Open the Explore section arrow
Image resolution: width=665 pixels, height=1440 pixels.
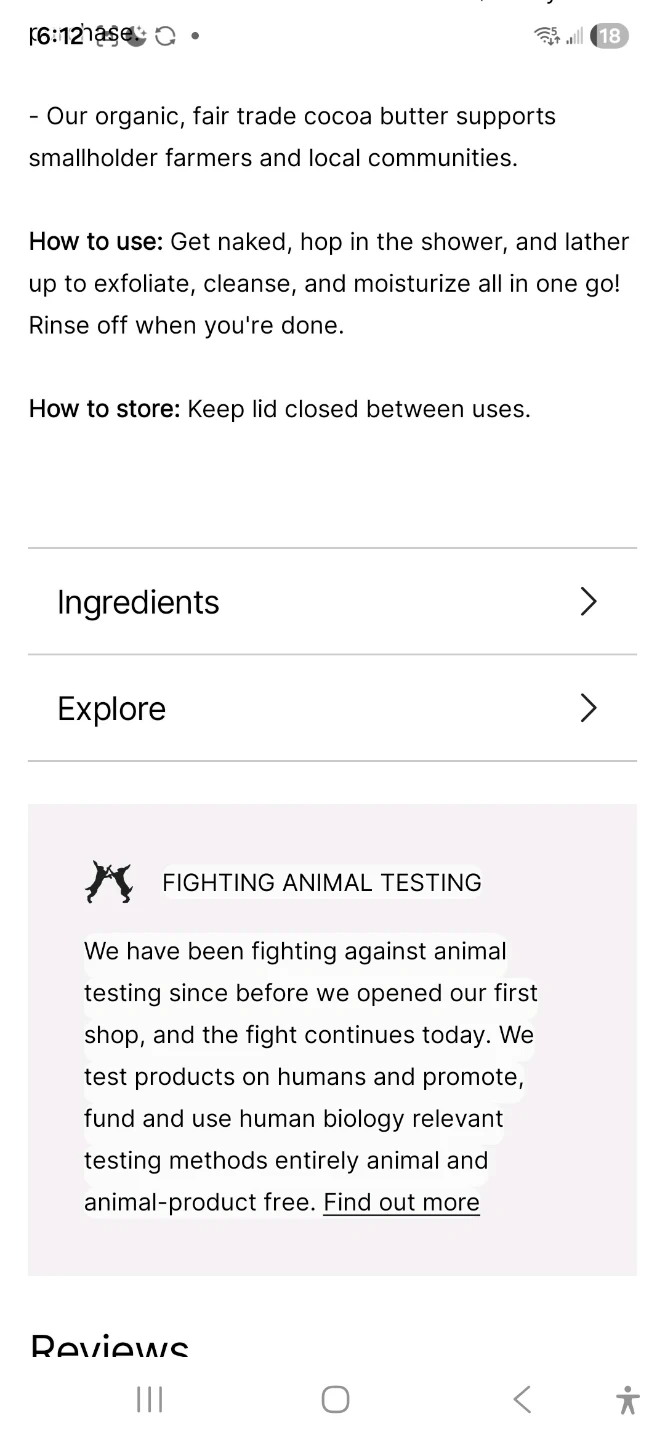[x=588, y=709]
